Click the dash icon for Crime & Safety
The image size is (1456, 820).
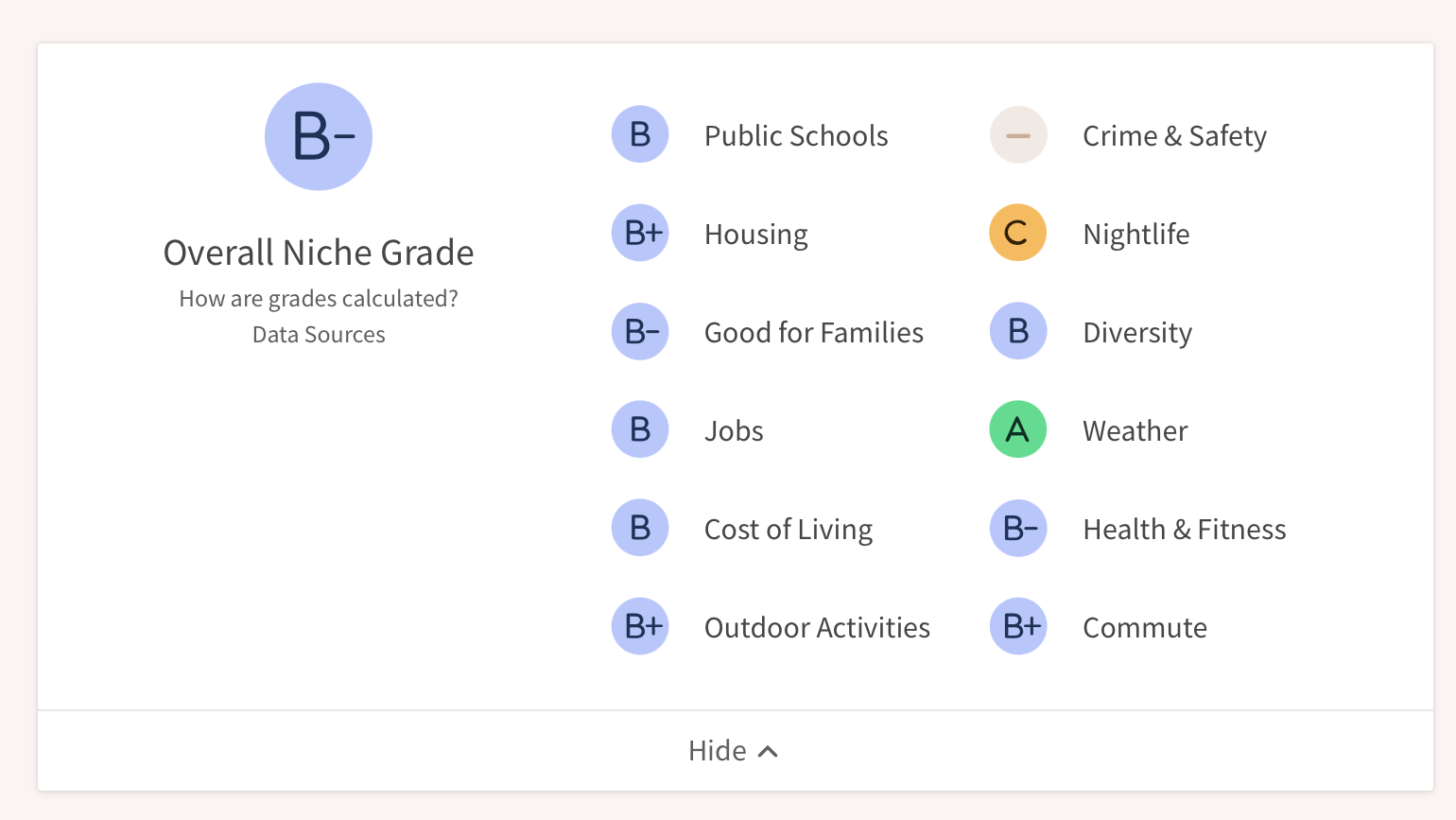pos(1017,134)
